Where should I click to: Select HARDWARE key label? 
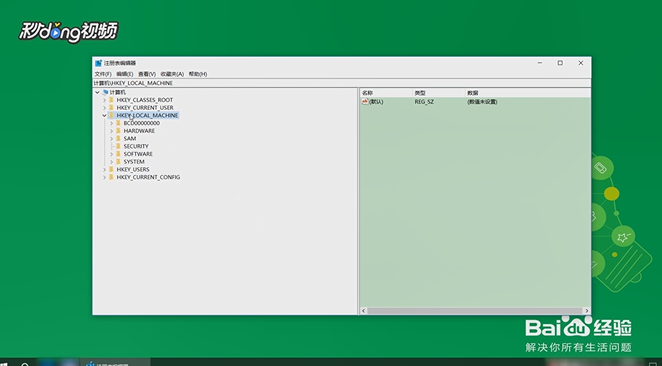[x=139, y=131]
